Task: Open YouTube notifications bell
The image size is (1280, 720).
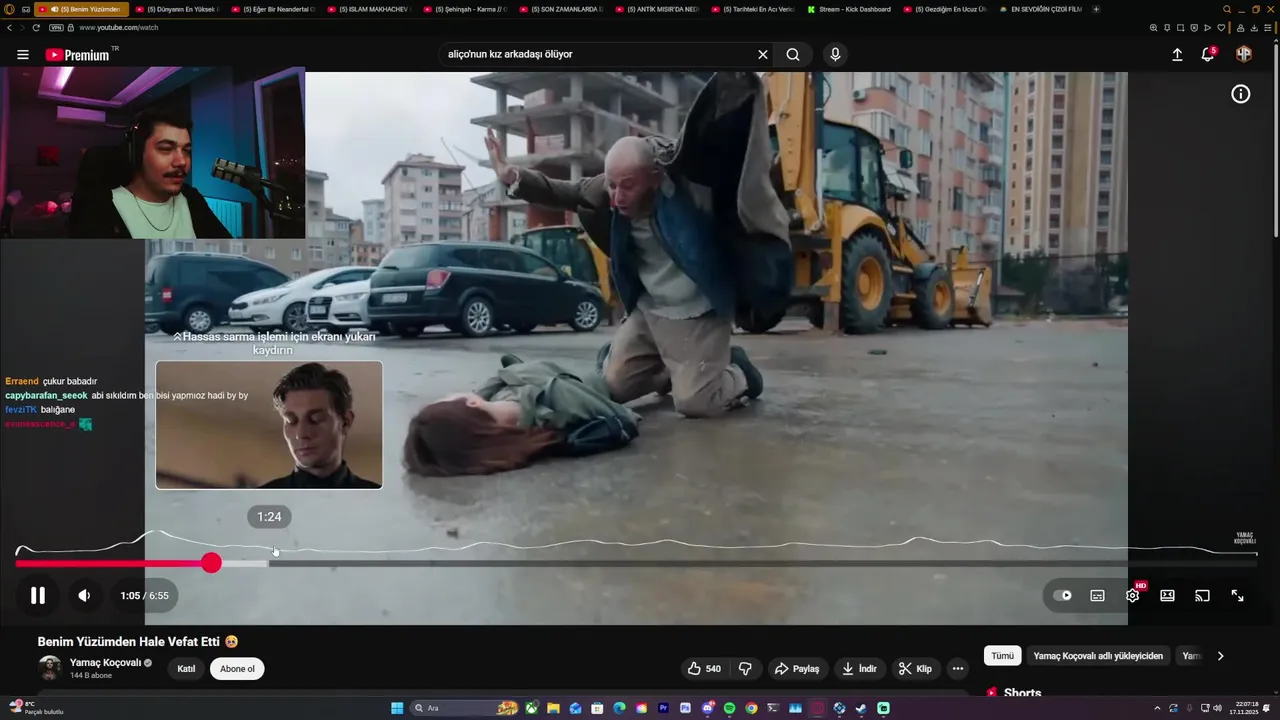Action: (x=1208, y=54)
